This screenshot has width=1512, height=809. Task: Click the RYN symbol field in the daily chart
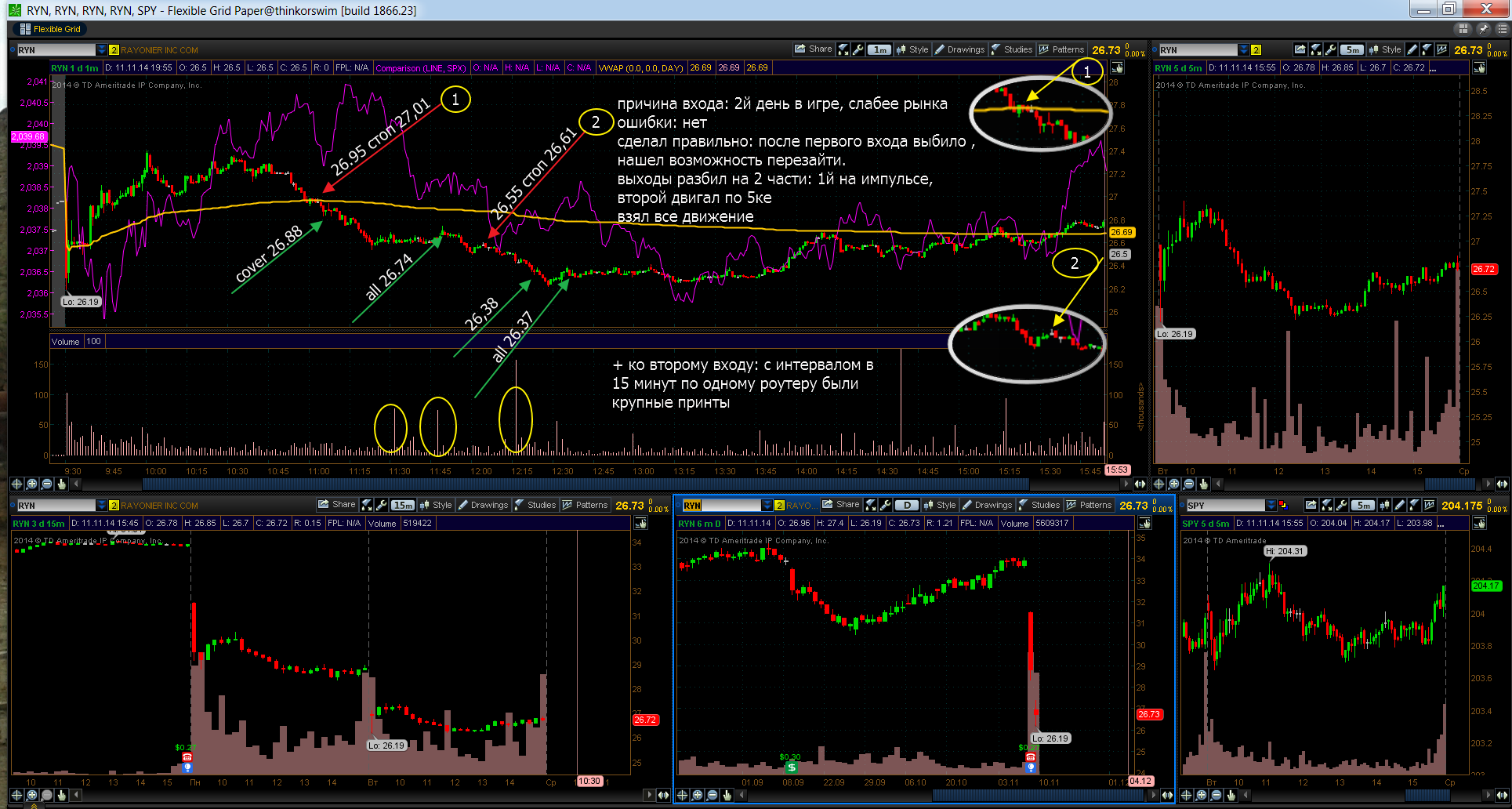click(x=721, y=506)
